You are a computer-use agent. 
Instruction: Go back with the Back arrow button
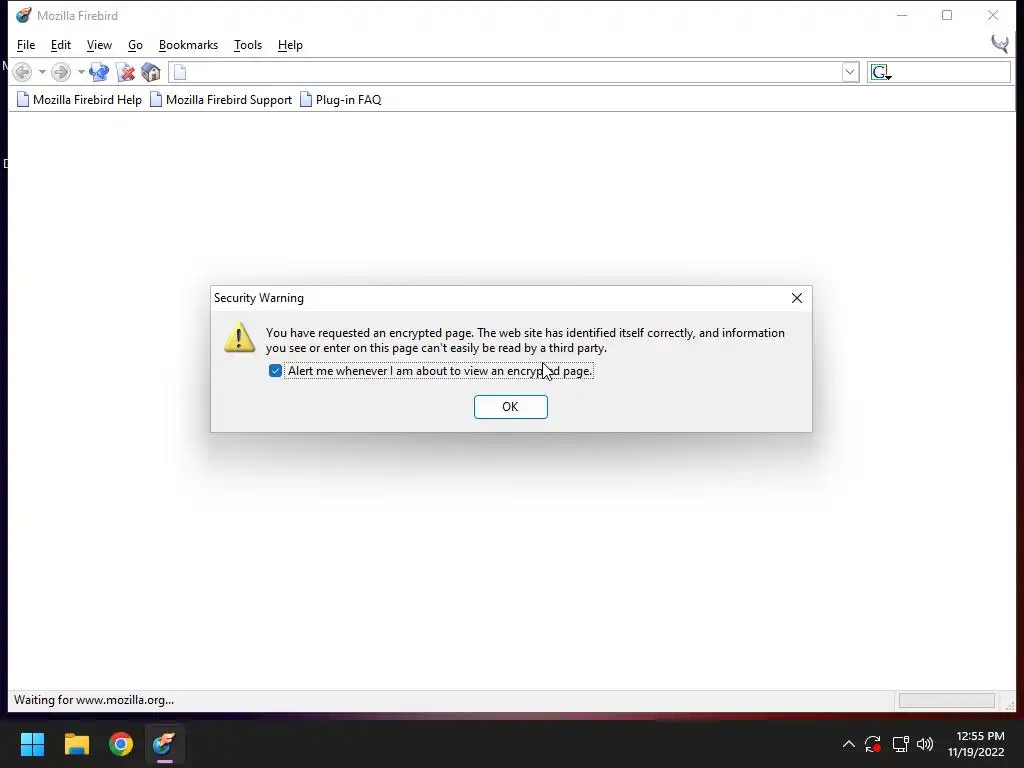click(x=22, y=72)
